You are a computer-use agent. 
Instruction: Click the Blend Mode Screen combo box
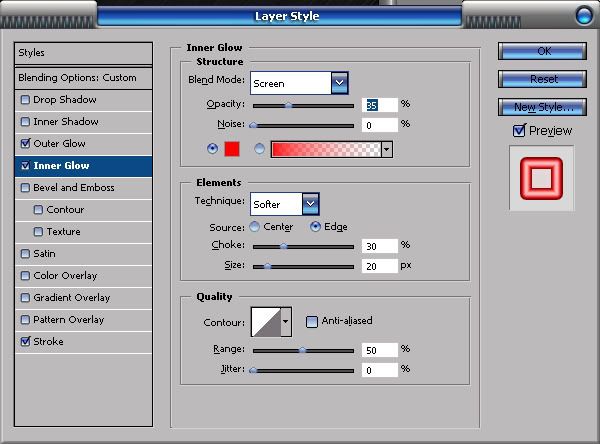(299, 83)
